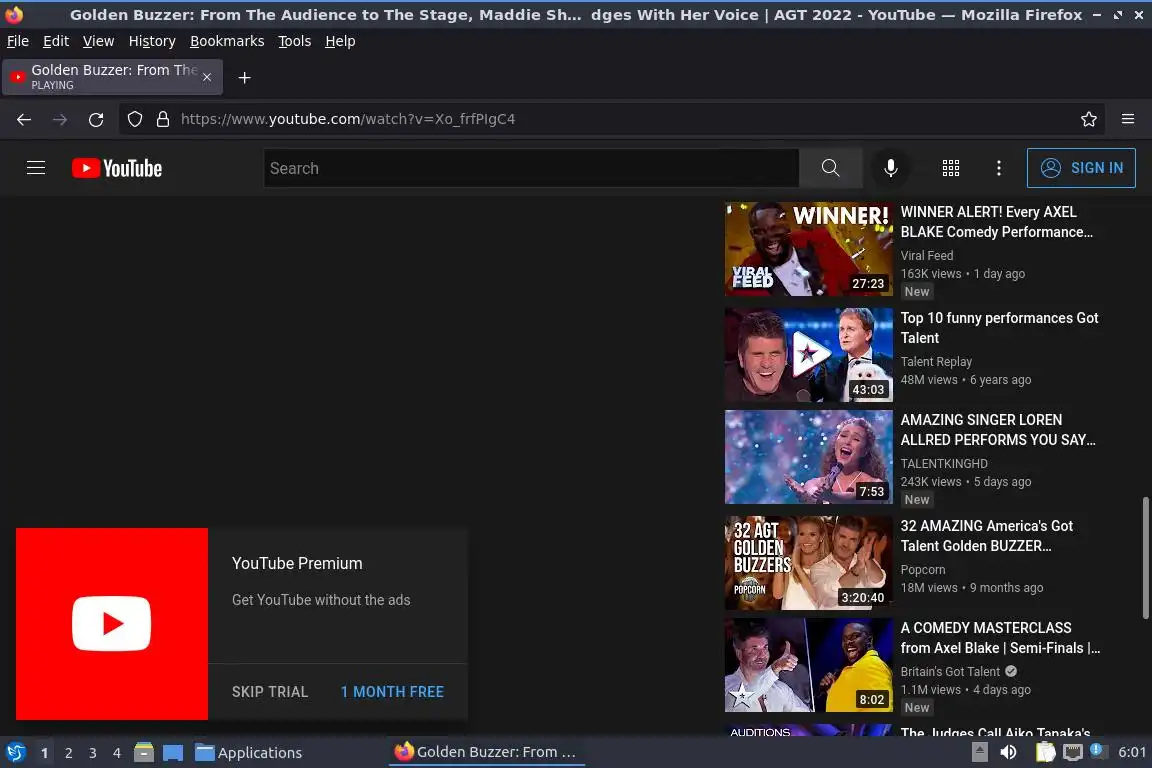
Task: Bookmark this page with the star
Action: pos(1089,119)
